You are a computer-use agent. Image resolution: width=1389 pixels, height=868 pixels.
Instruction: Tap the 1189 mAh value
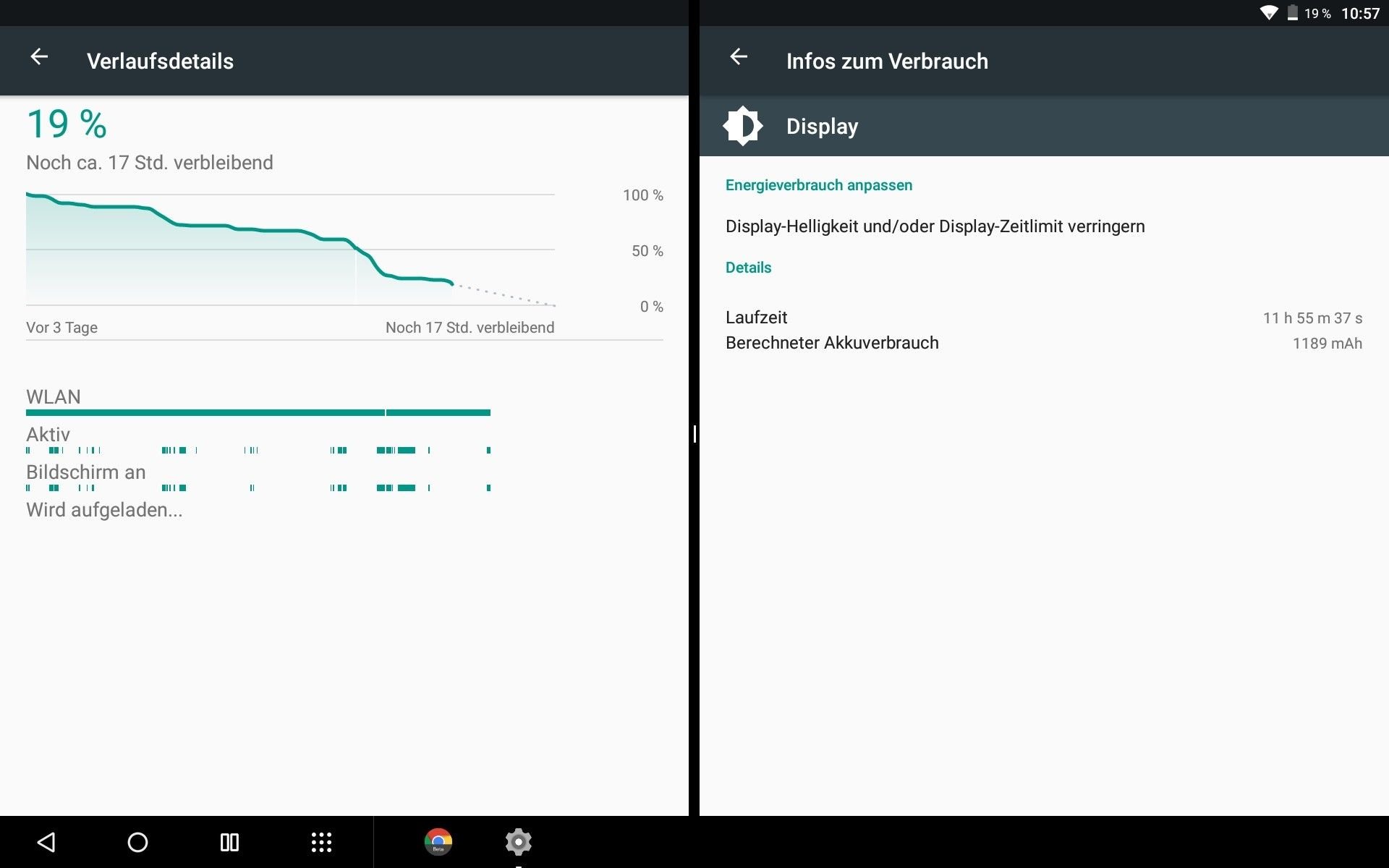(1327, 344)
